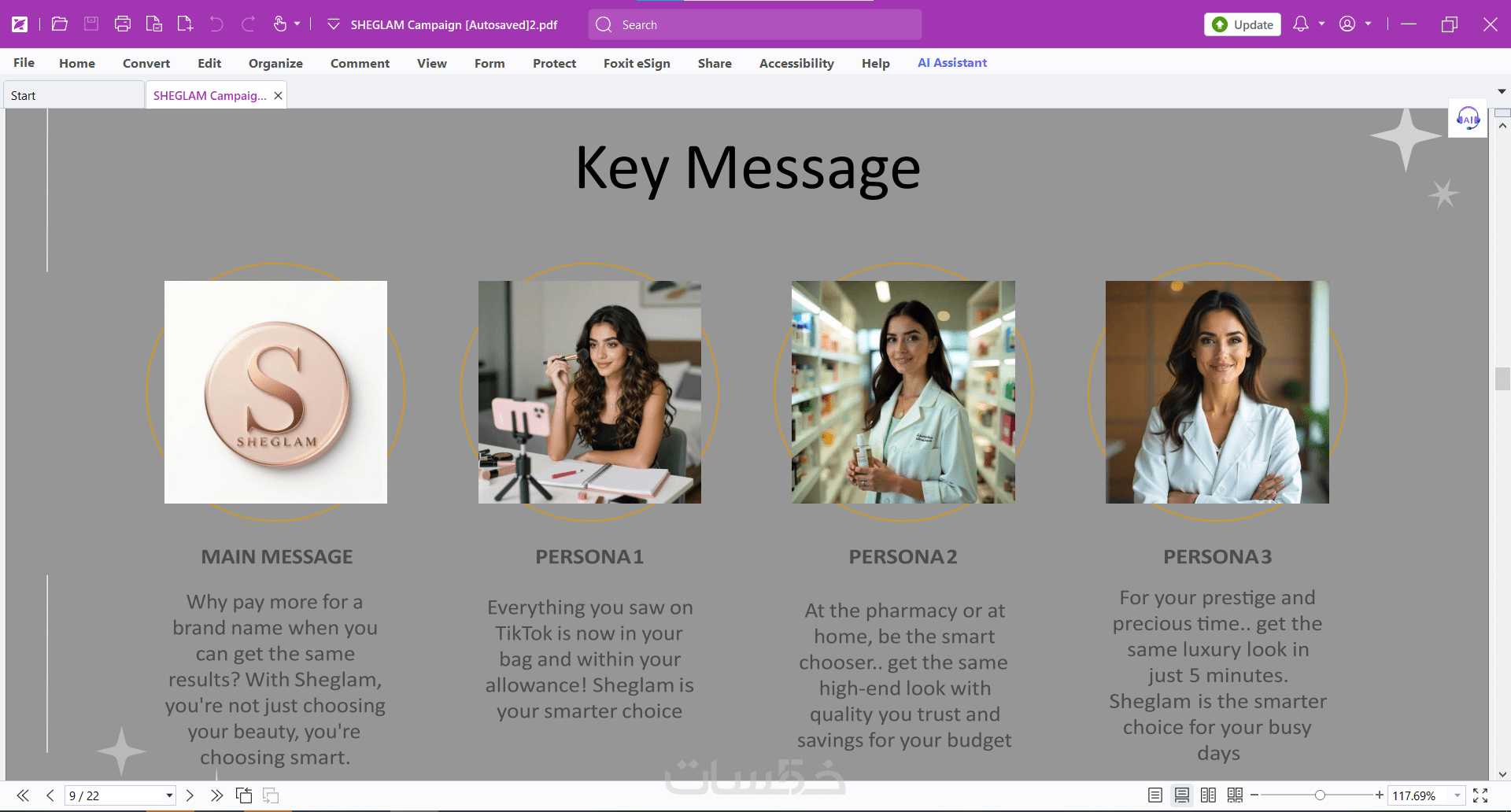This screenshot has height=812, width=1511.
Task: Open the user account icon
Action: click(1347, 24)
